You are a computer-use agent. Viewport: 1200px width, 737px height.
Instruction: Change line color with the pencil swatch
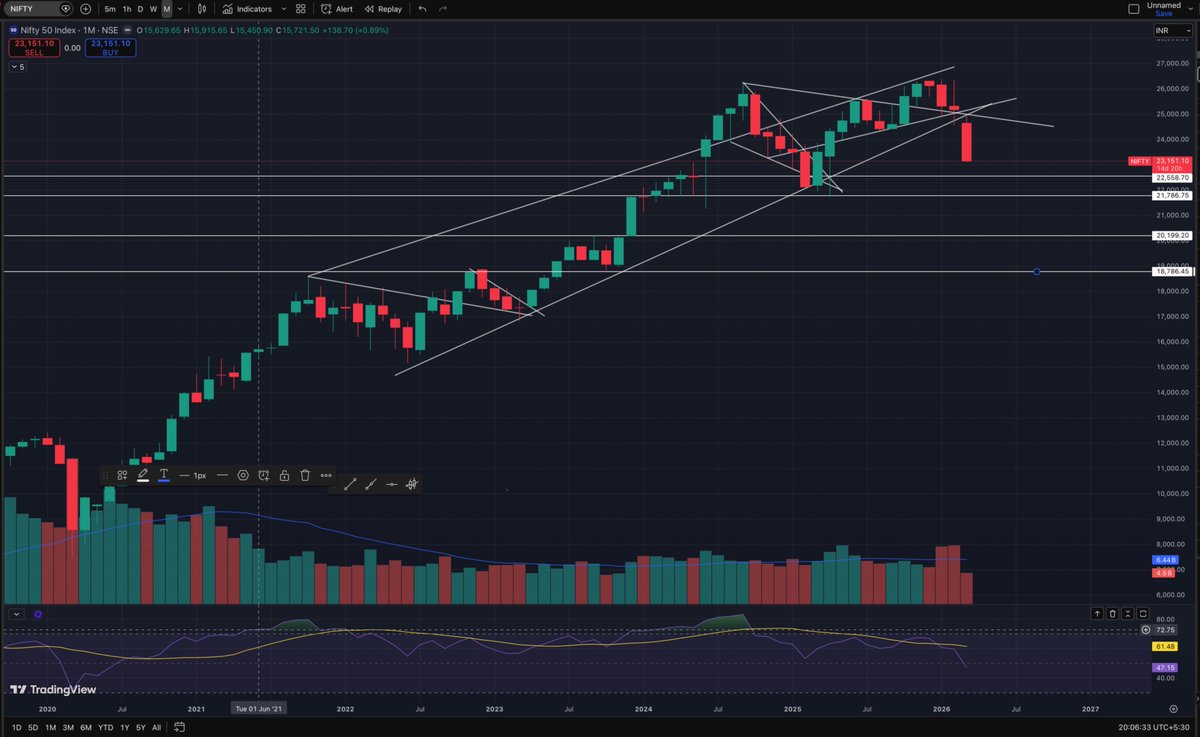pos(143,476)
